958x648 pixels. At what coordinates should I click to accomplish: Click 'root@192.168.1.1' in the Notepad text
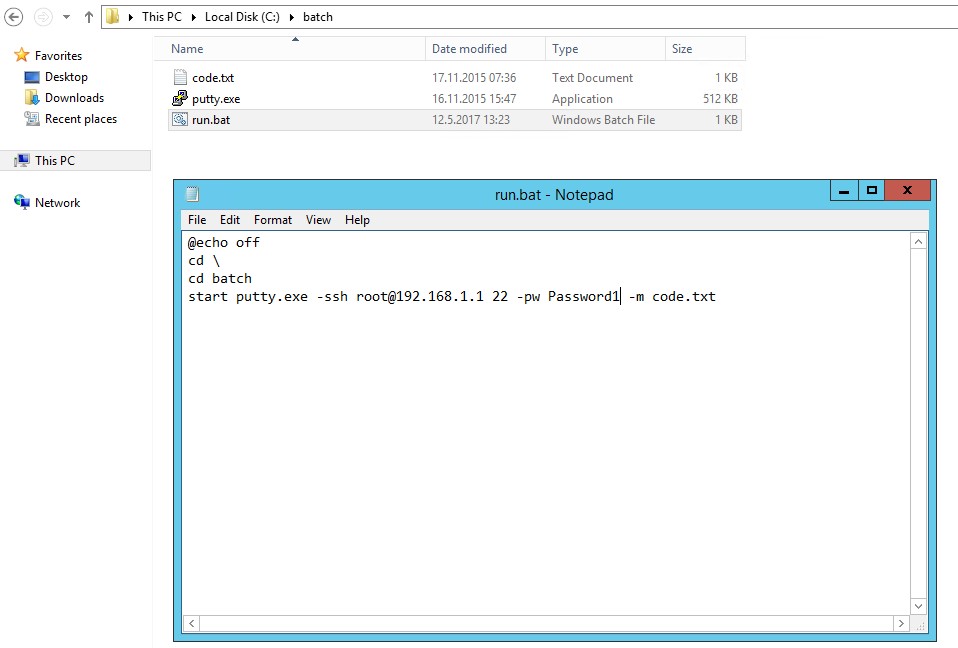coord(420,297)
